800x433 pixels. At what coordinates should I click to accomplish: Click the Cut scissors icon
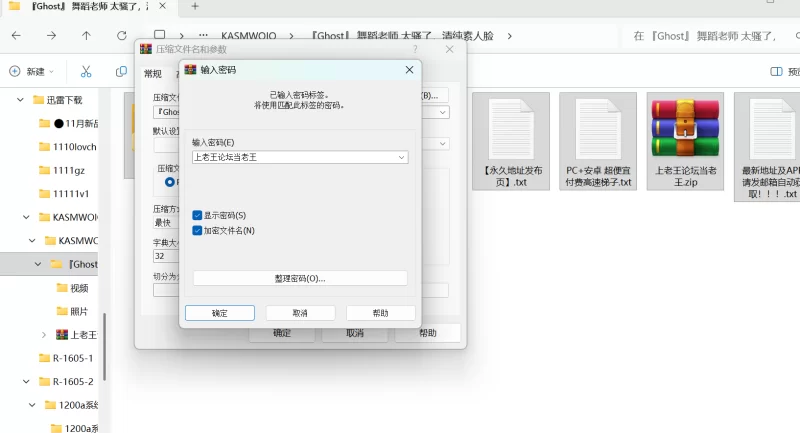pyautogui.click(x=86, y=71)
